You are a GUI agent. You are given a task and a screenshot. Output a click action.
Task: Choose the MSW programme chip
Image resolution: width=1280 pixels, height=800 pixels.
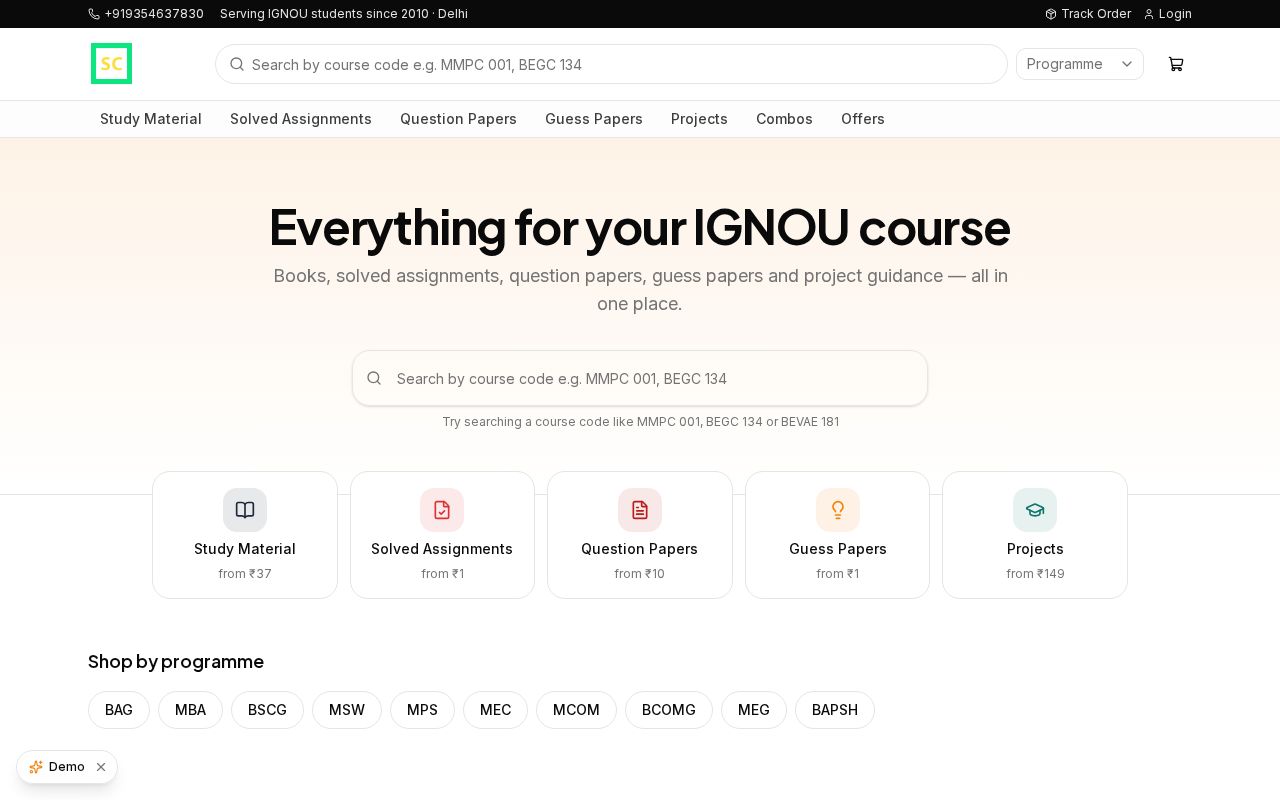(x=347, y=710)
